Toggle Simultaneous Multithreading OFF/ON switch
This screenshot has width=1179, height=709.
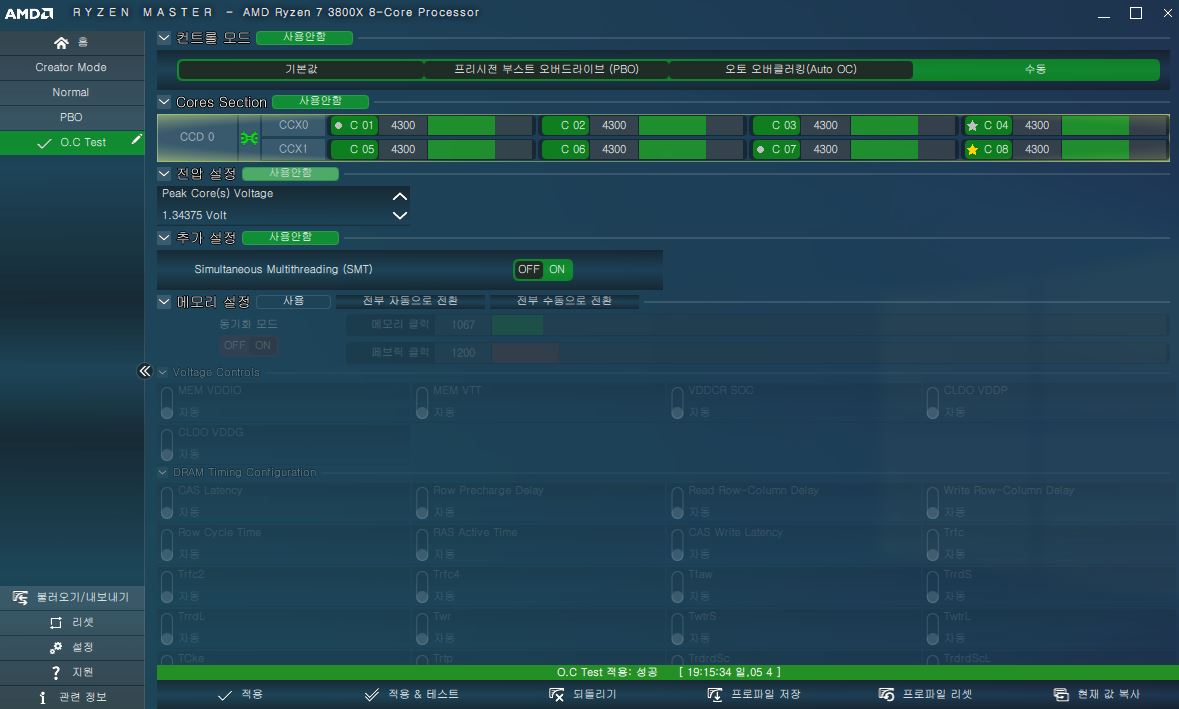tap(543, 269)
